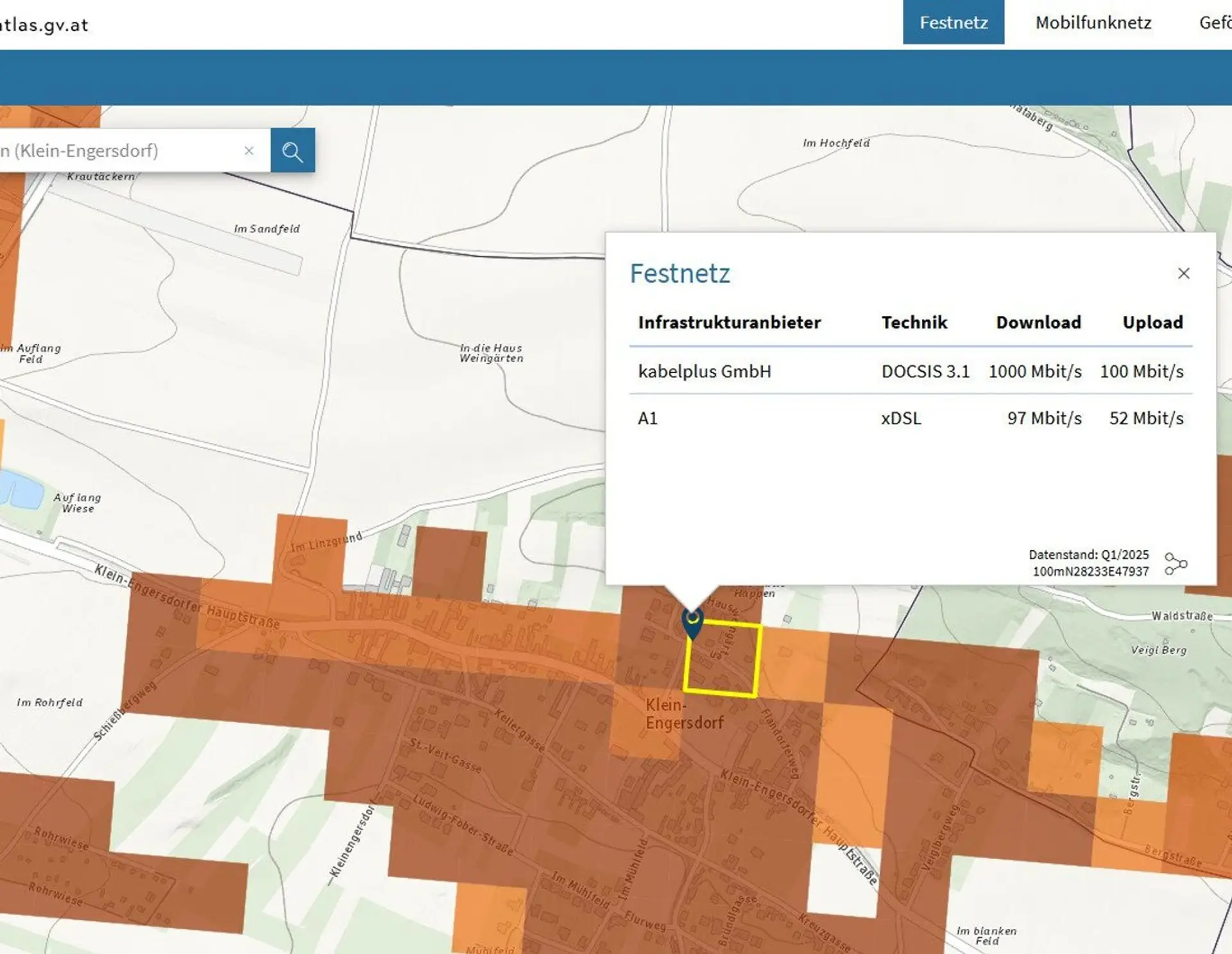Click the grid ID 100mN28233E47937 text
This screenshot has height=954, width=1232.
(x=1090, y=571)
